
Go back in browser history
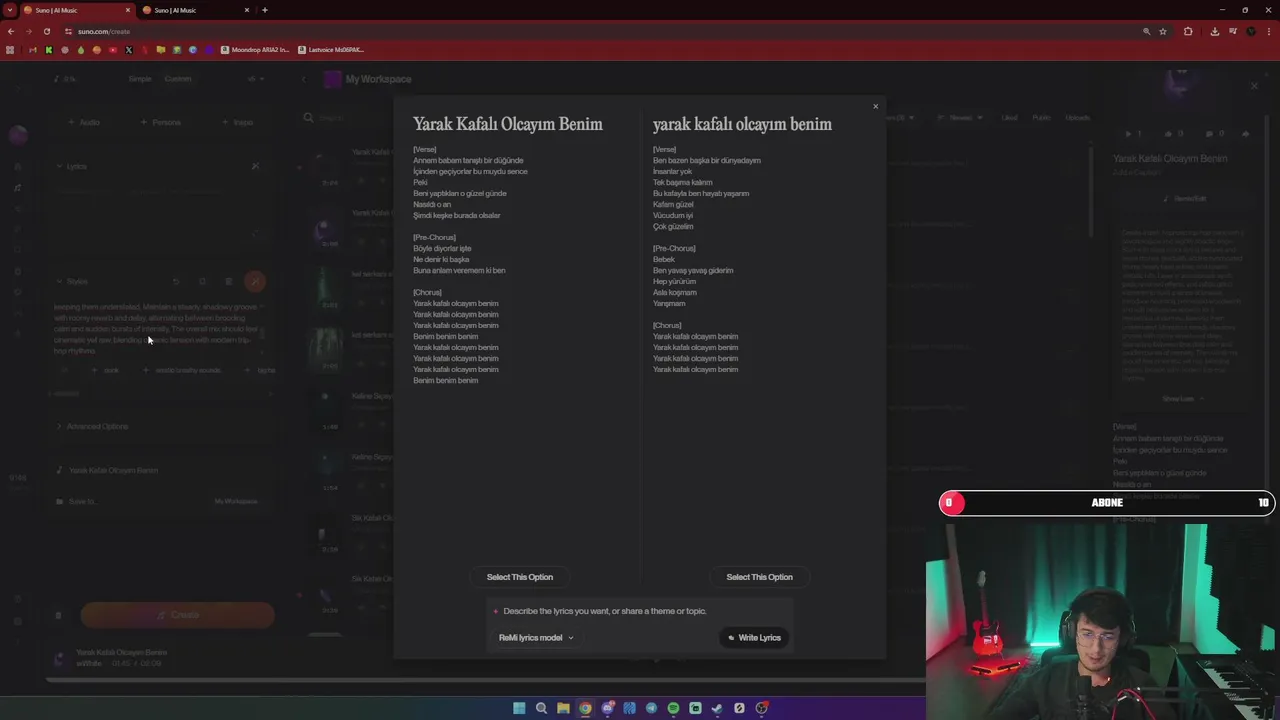pyautogui.click(x=11, y=31)
